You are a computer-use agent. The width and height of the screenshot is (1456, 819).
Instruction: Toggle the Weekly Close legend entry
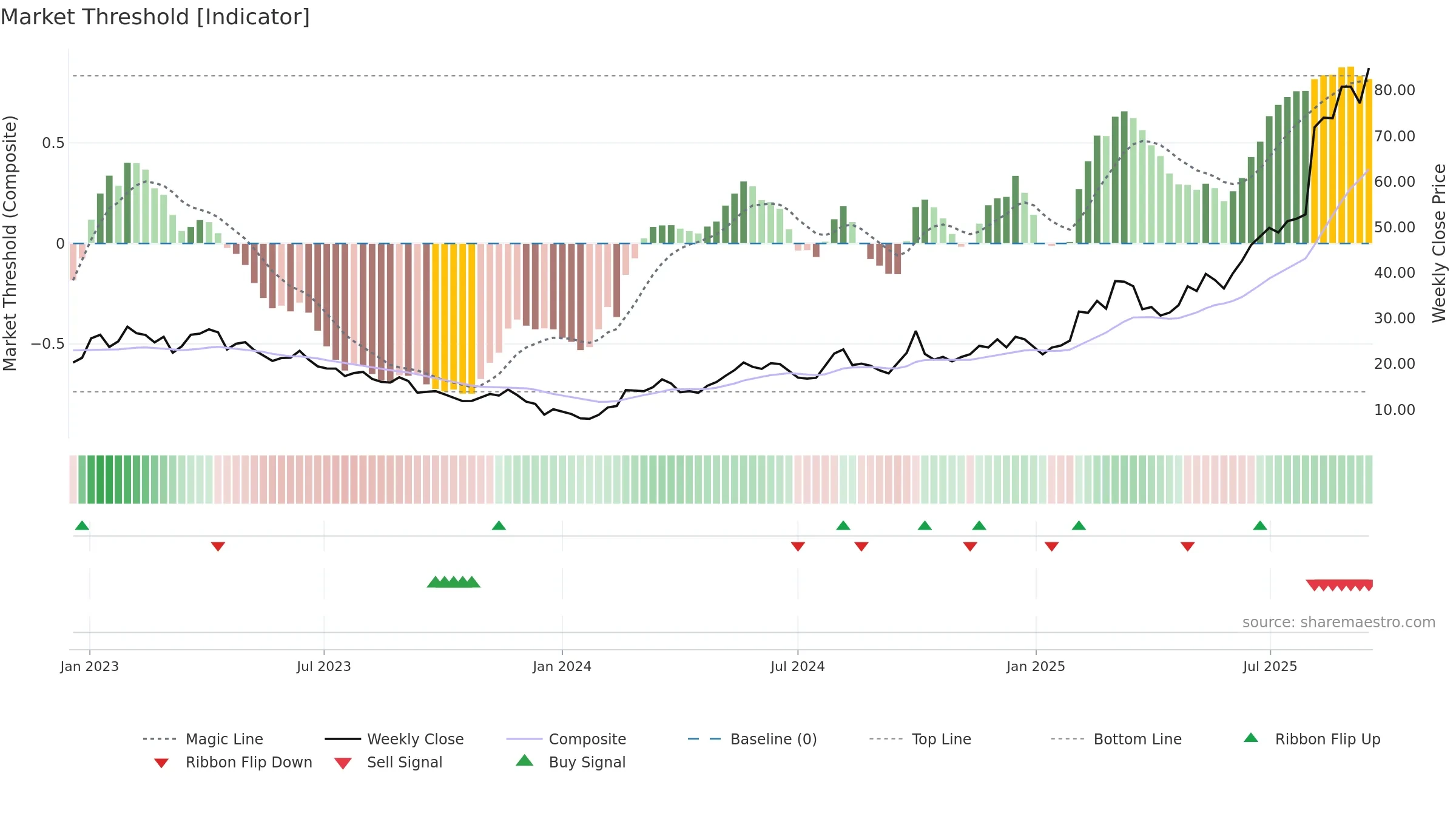394,739
